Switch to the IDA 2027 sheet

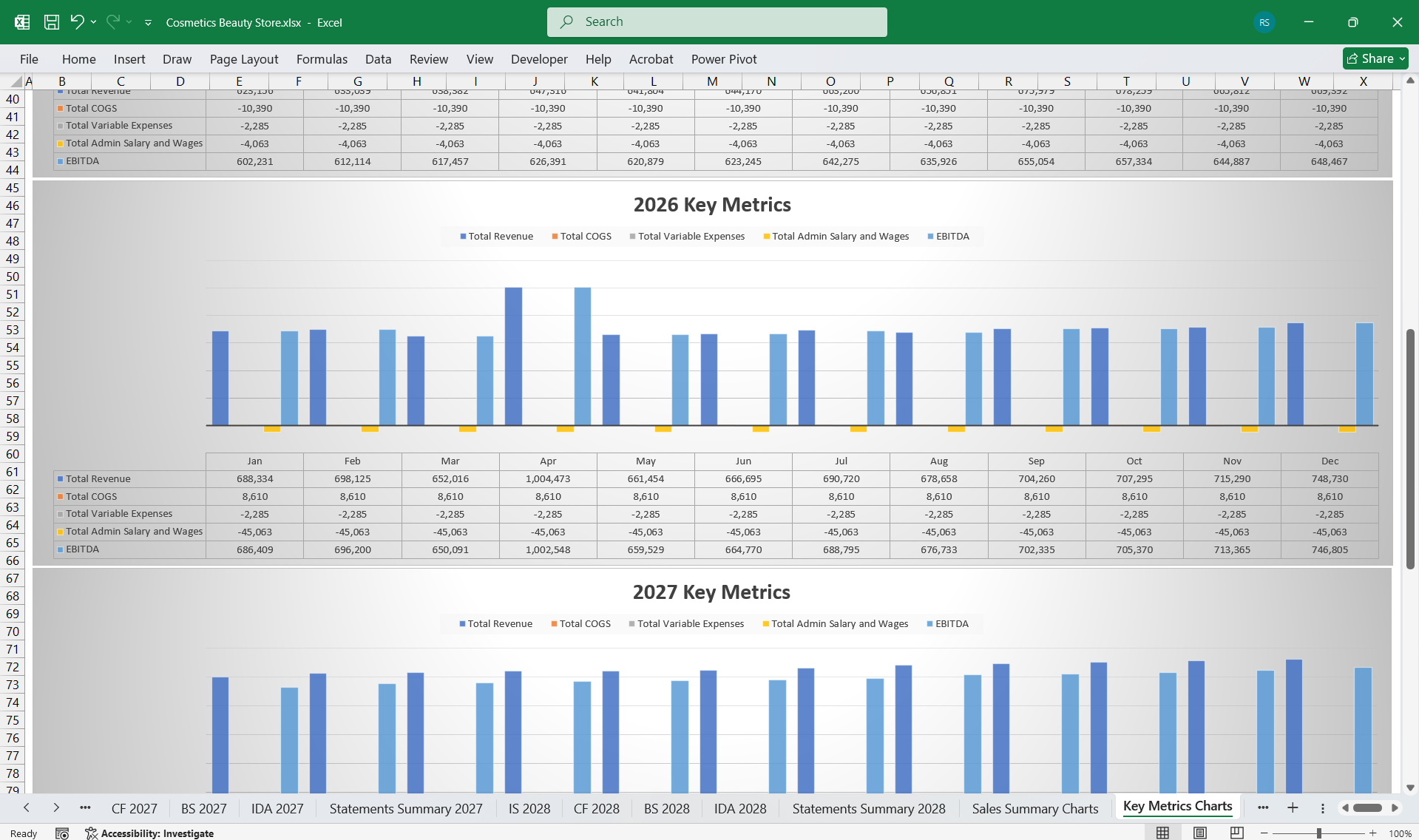tap(277, 809)
